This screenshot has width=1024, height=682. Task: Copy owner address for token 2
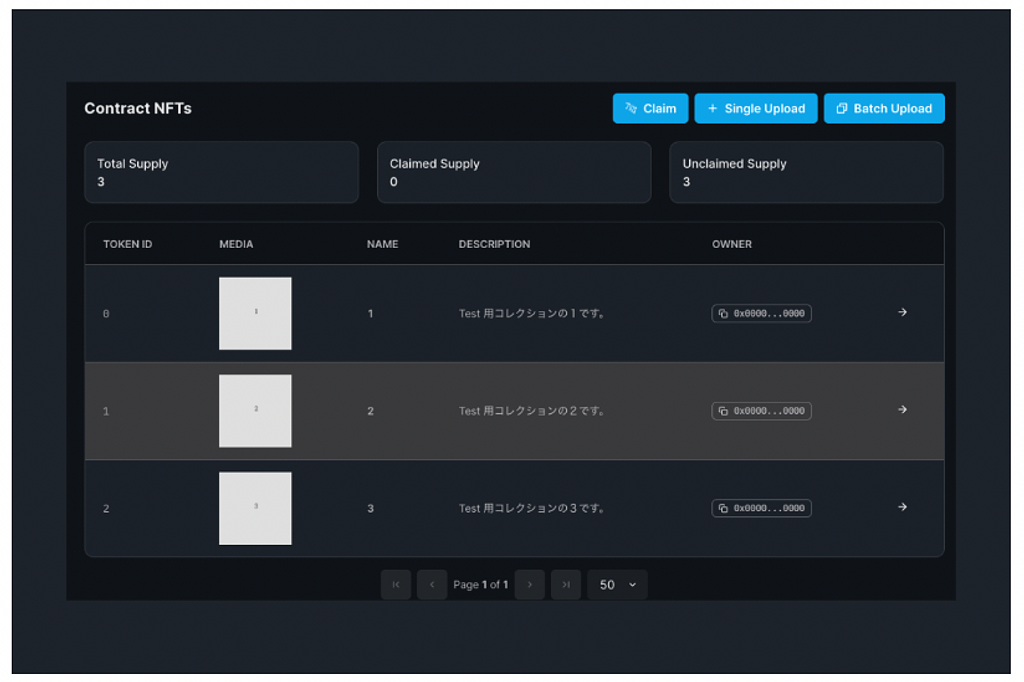point(761,508)
